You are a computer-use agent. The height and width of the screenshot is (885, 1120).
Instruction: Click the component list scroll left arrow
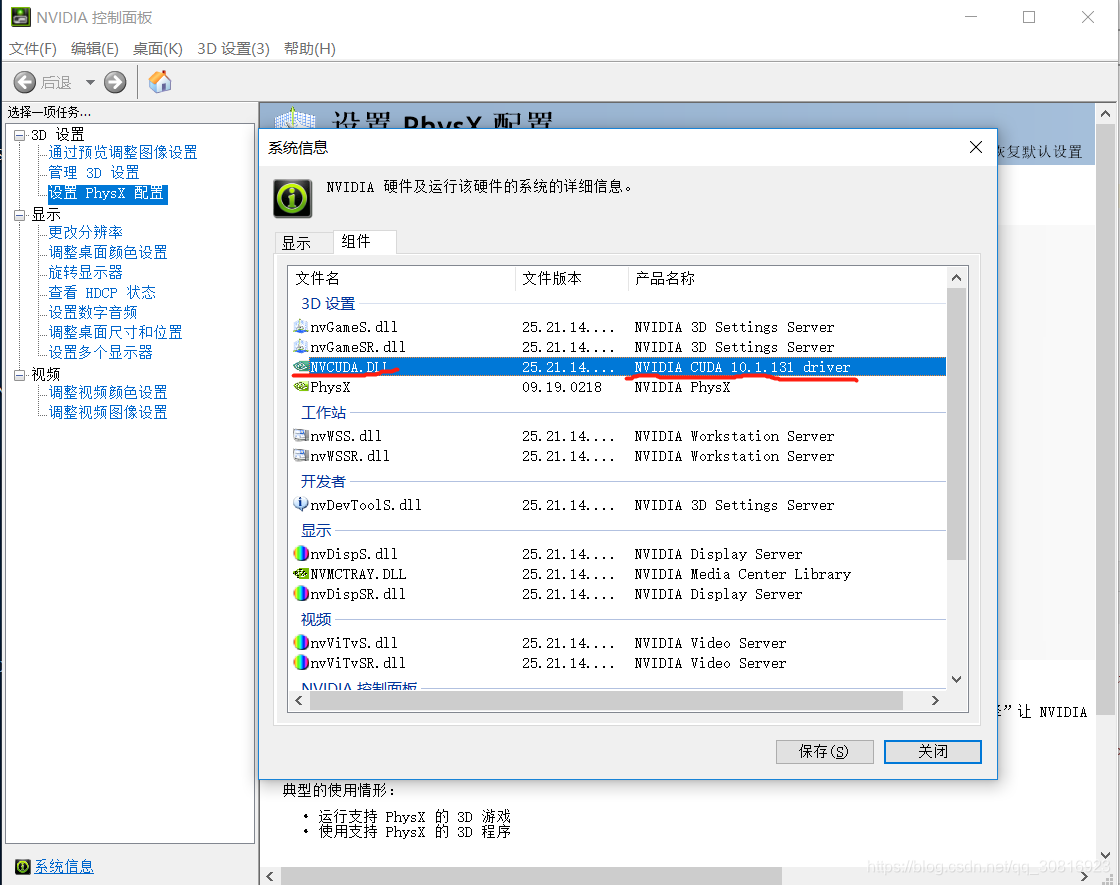coord(299,701)
